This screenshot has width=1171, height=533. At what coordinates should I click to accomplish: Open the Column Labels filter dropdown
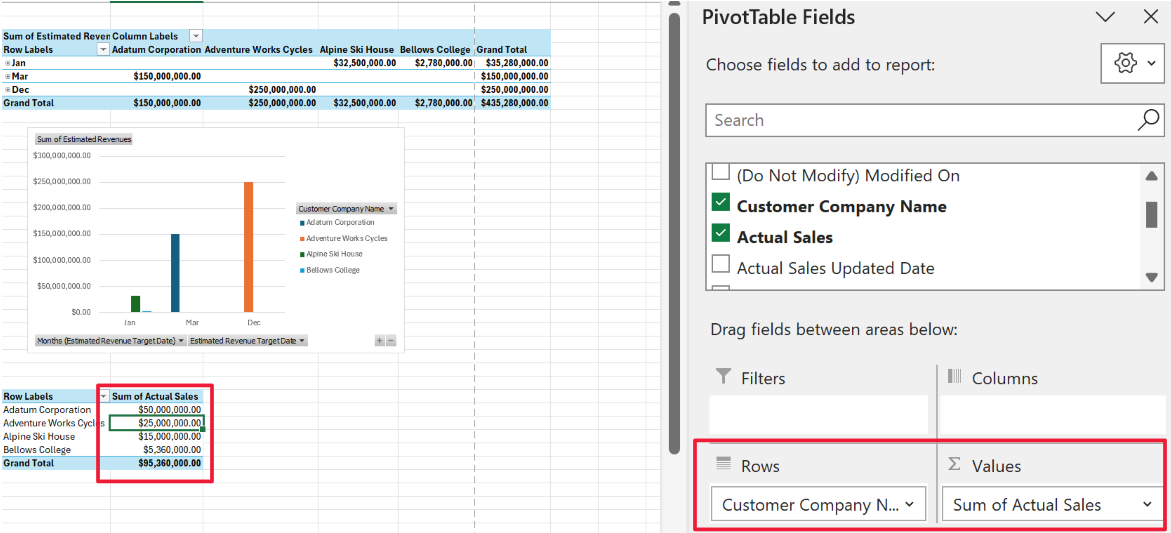[196, 36]
